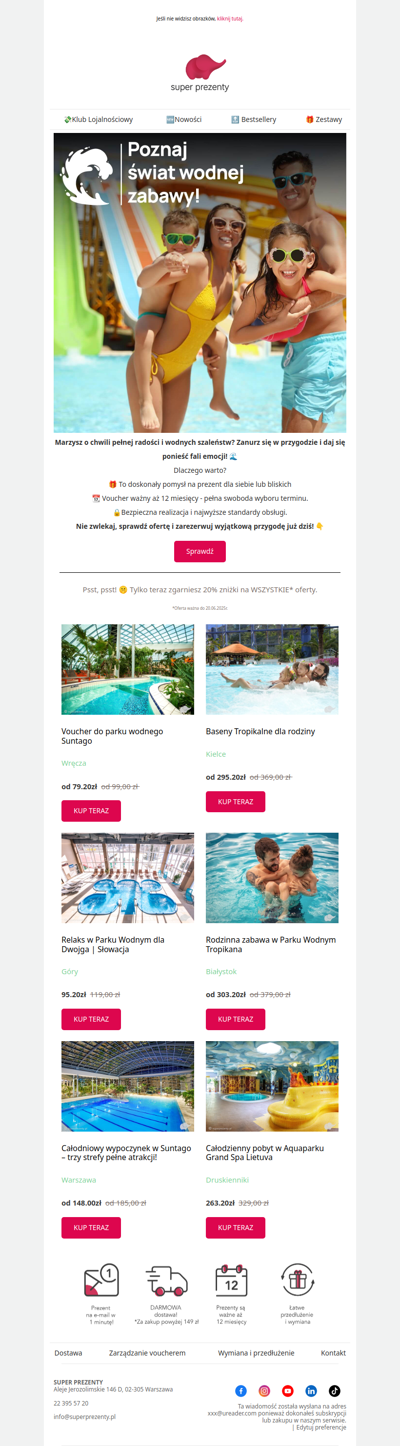The width and height of the screenshot is (400, 1446).
Task: Open the LinkedIn social icon
Action: point(311,1391)
